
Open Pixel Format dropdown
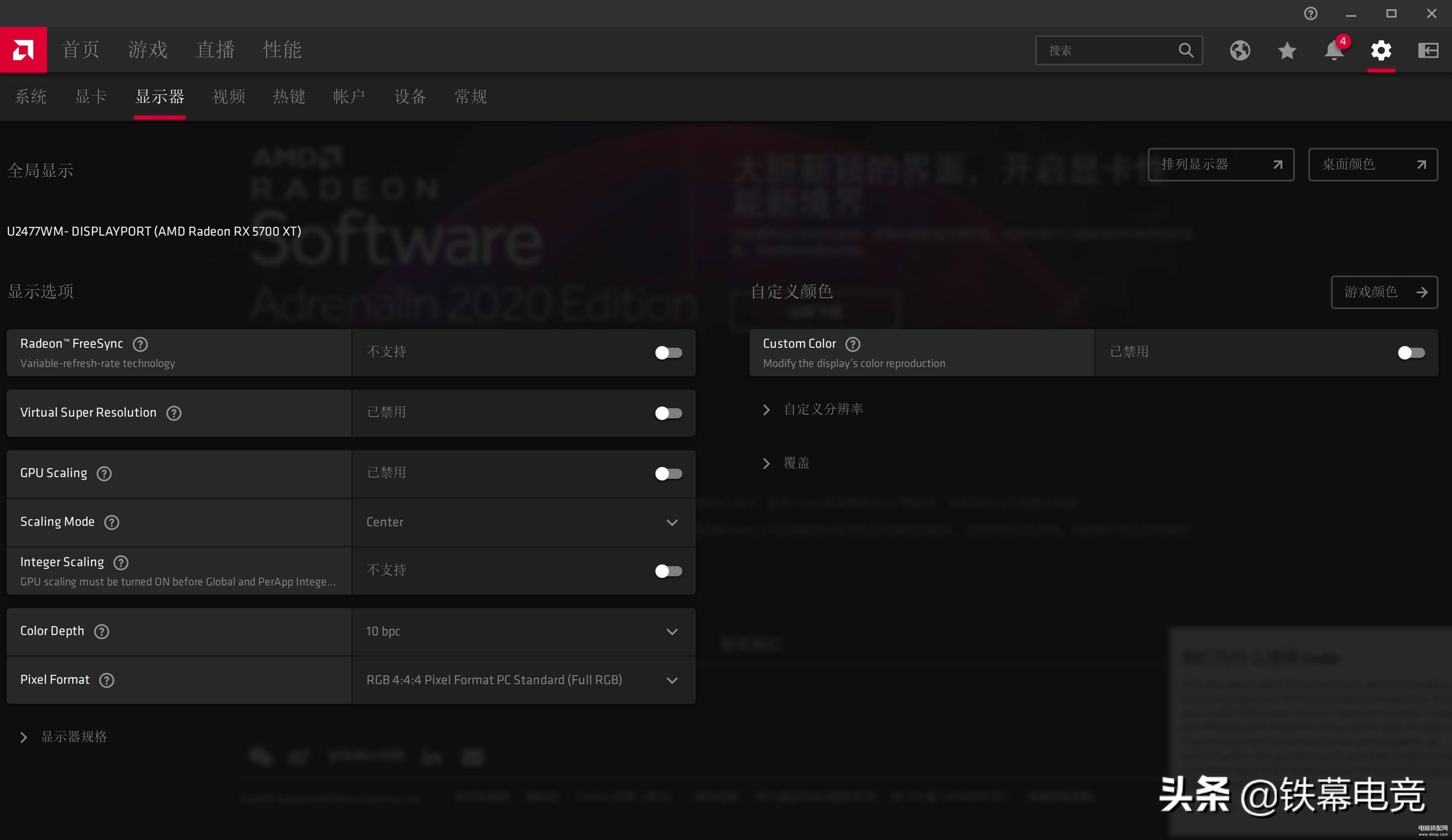(x=523, y=680)
